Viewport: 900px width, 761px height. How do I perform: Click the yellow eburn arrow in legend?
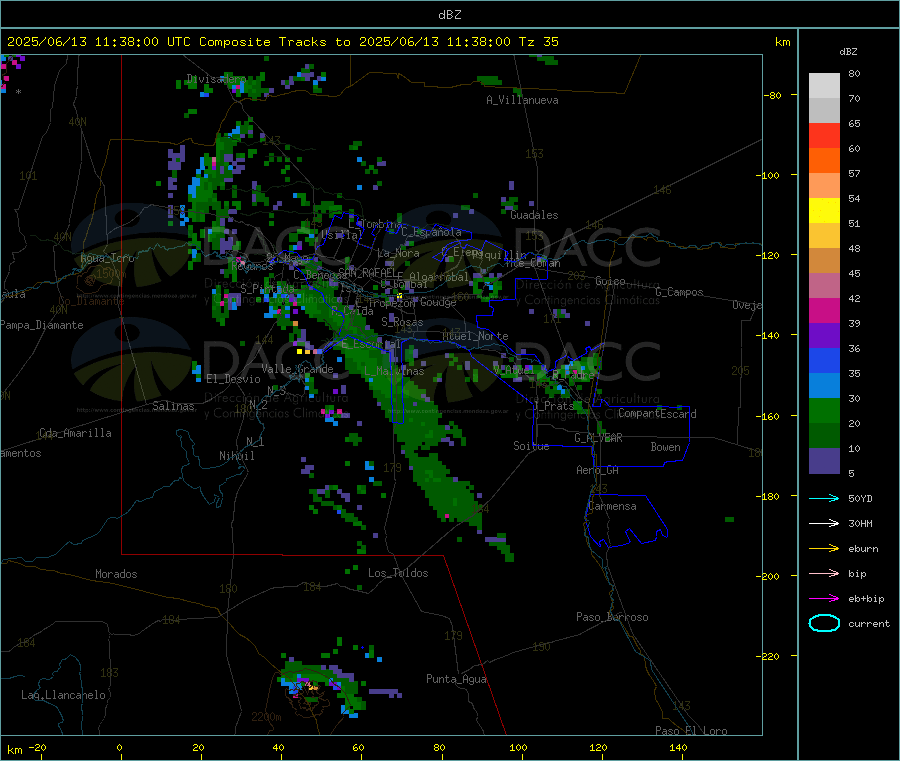(824, 549)
